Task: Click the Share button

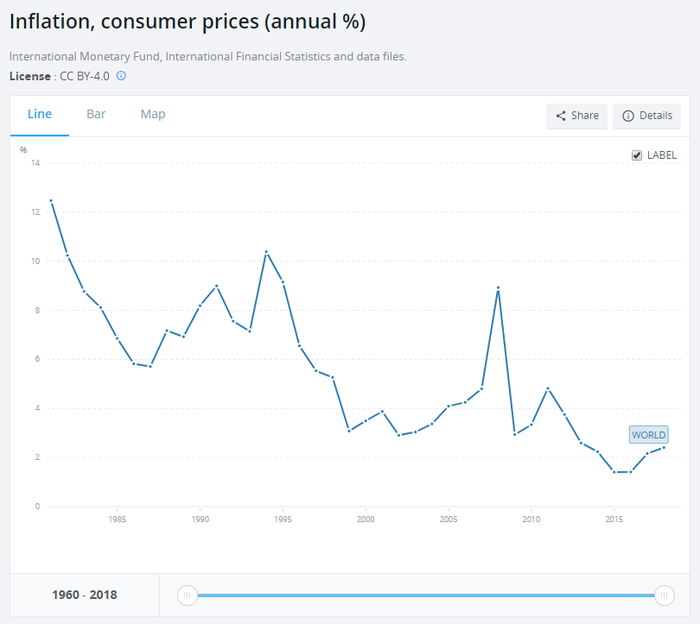Action: click(577, 116)
